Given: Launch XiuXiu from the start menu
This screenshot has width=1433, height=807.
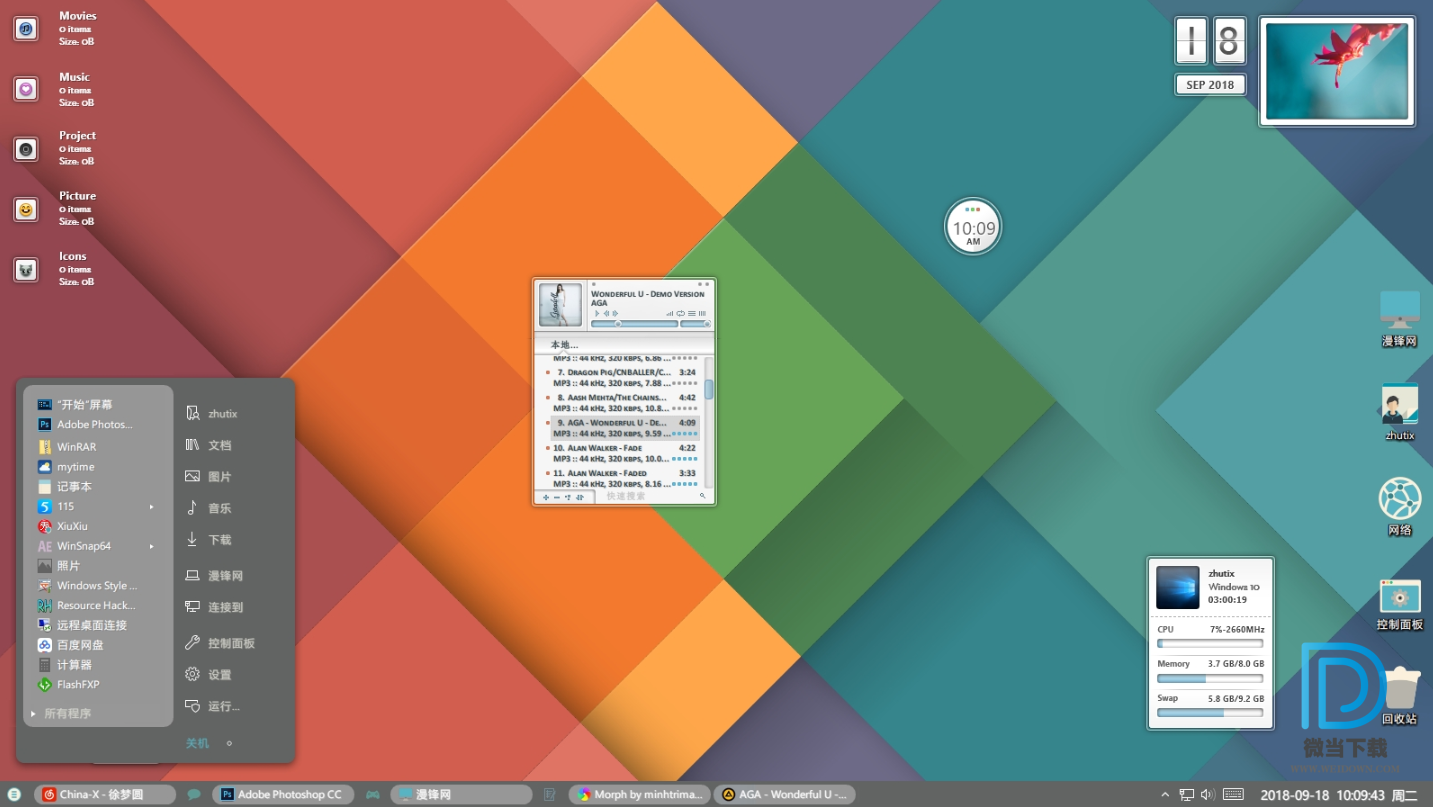Looking at the screenshot, I should point(63,526).
